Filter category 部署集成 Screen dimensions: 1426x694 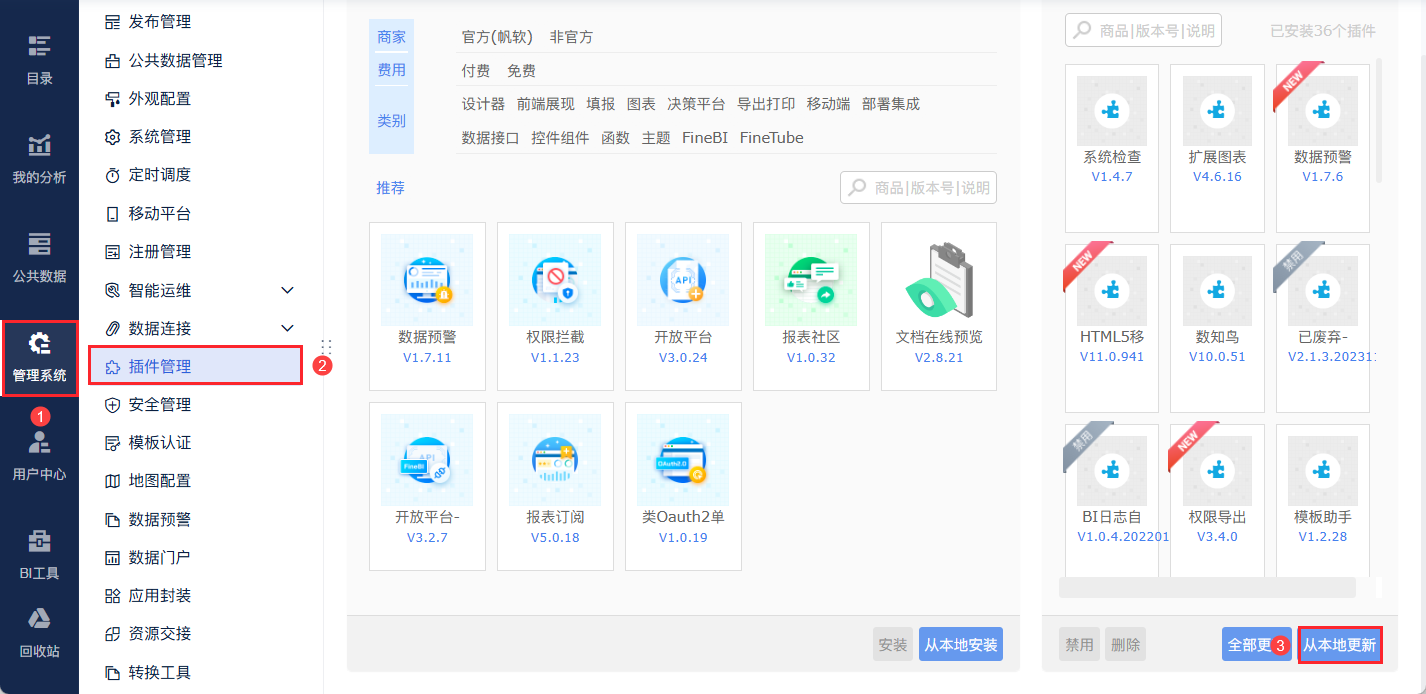(x=891, y=104)
